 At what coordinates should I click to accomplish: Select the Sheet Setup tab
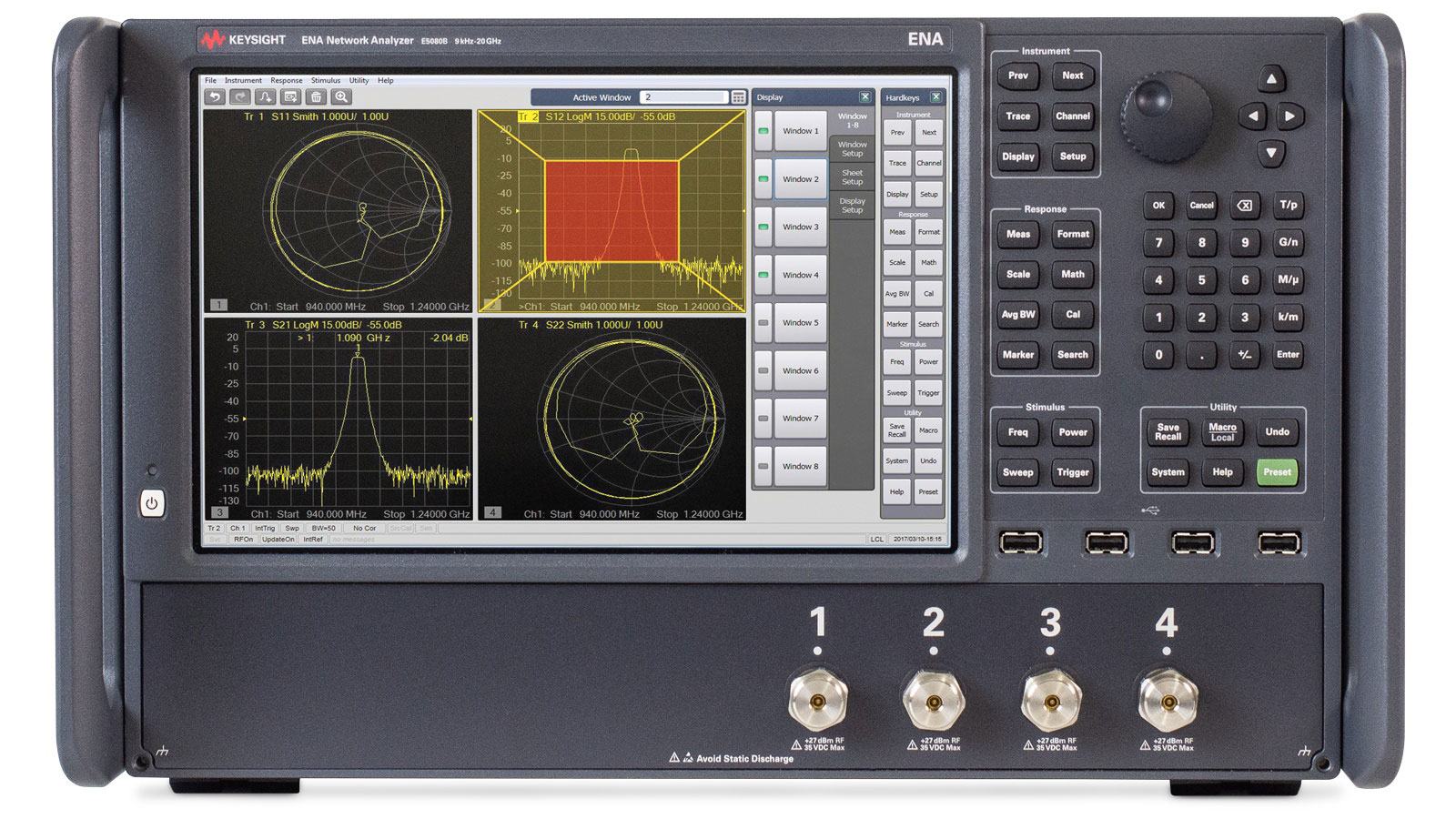coord(853,177)
